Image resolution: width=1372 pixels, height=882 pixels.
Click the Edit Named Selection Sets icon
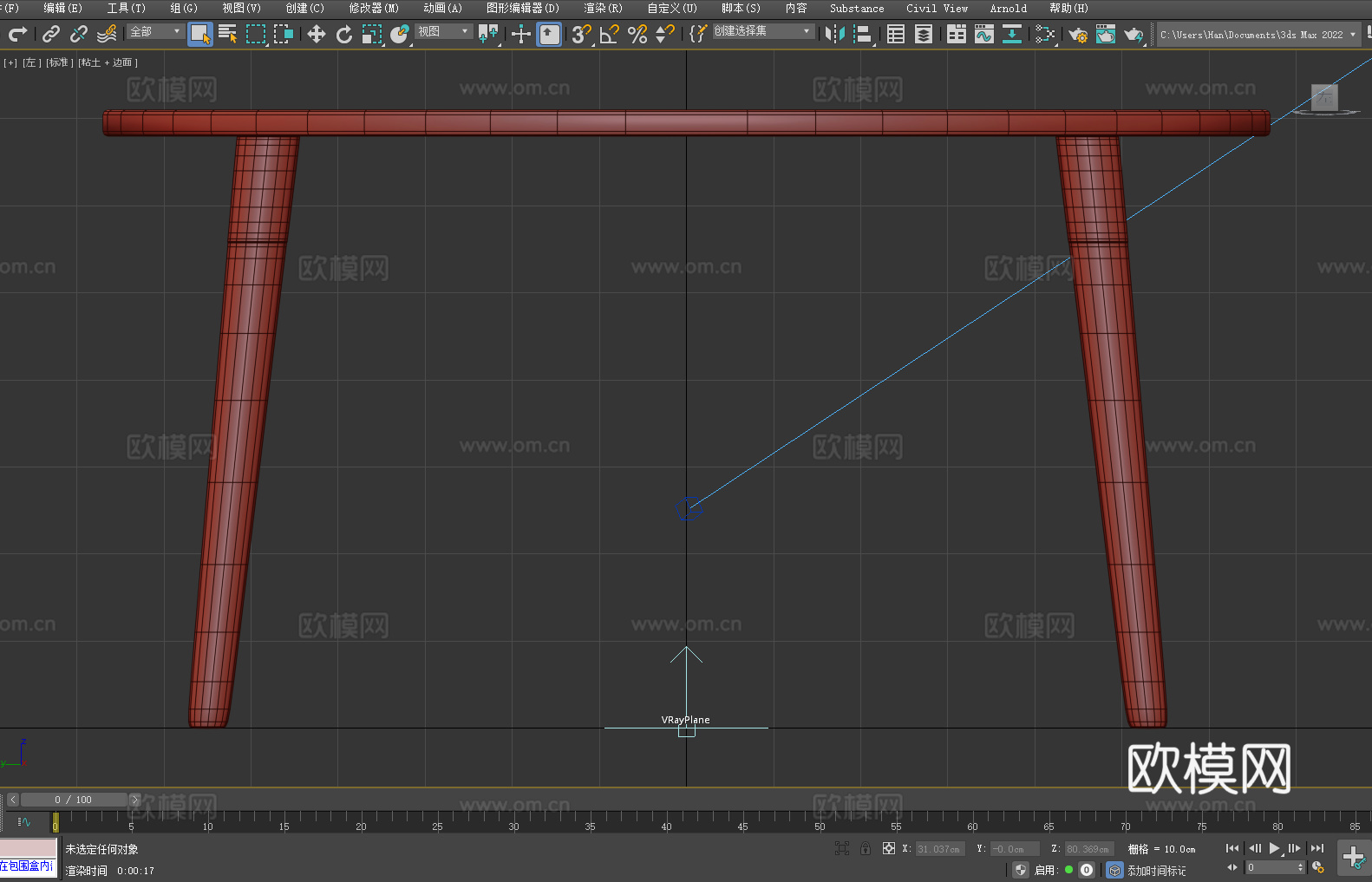click(698, 34)
